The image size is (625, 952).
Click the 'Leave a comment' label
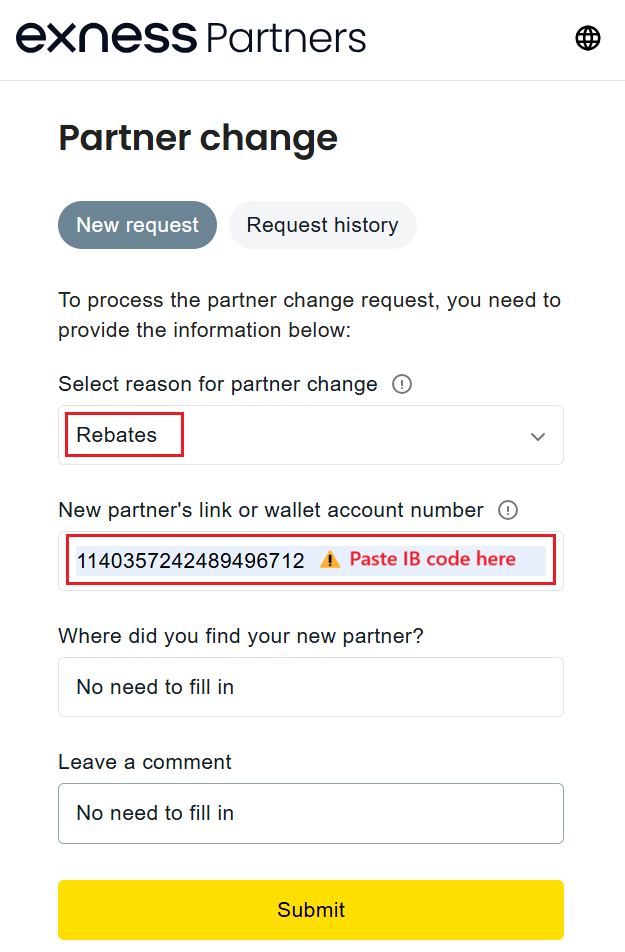click(x=145, y=762)
